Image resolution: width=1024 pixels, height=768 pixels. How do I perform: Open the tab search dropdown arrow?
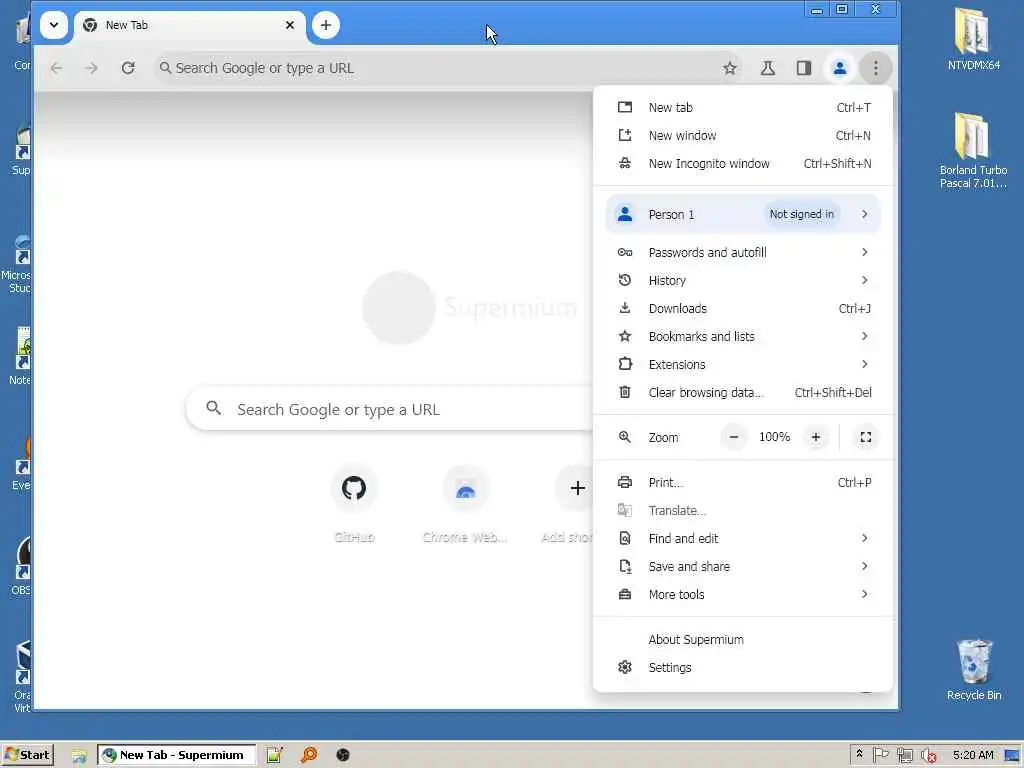click(54, 25)
